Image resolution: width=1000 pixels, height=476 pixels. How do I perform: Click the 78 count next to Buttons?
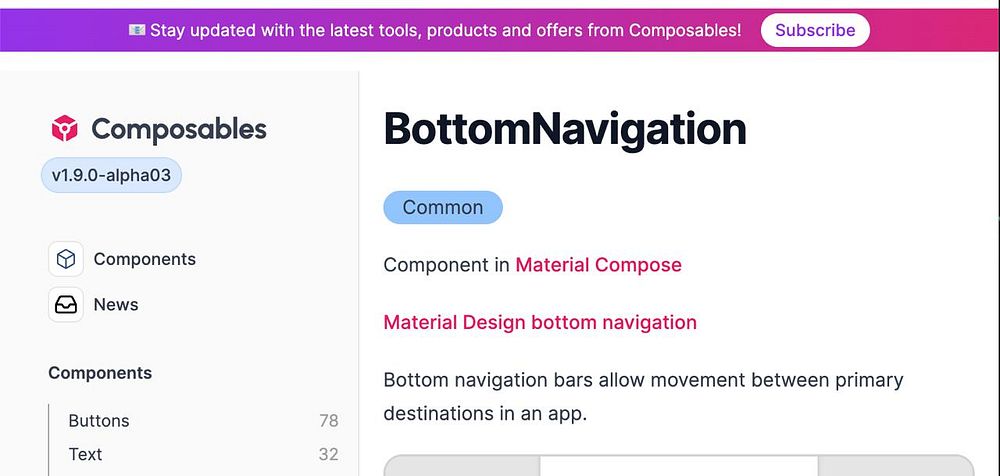coord(328,421)
